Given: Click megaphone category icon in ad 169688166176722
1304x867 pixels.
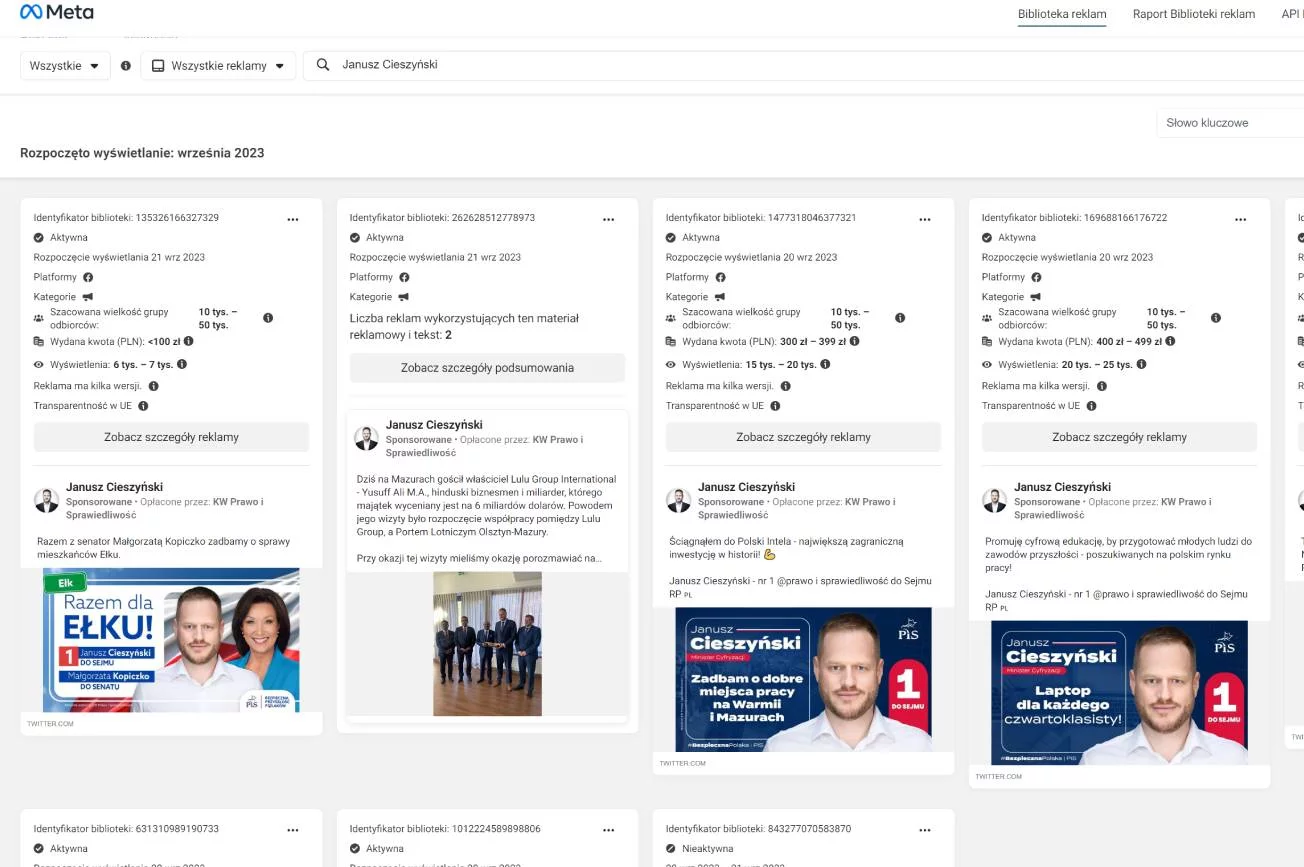Looking at the screenshot, I should click(1036, 297).
